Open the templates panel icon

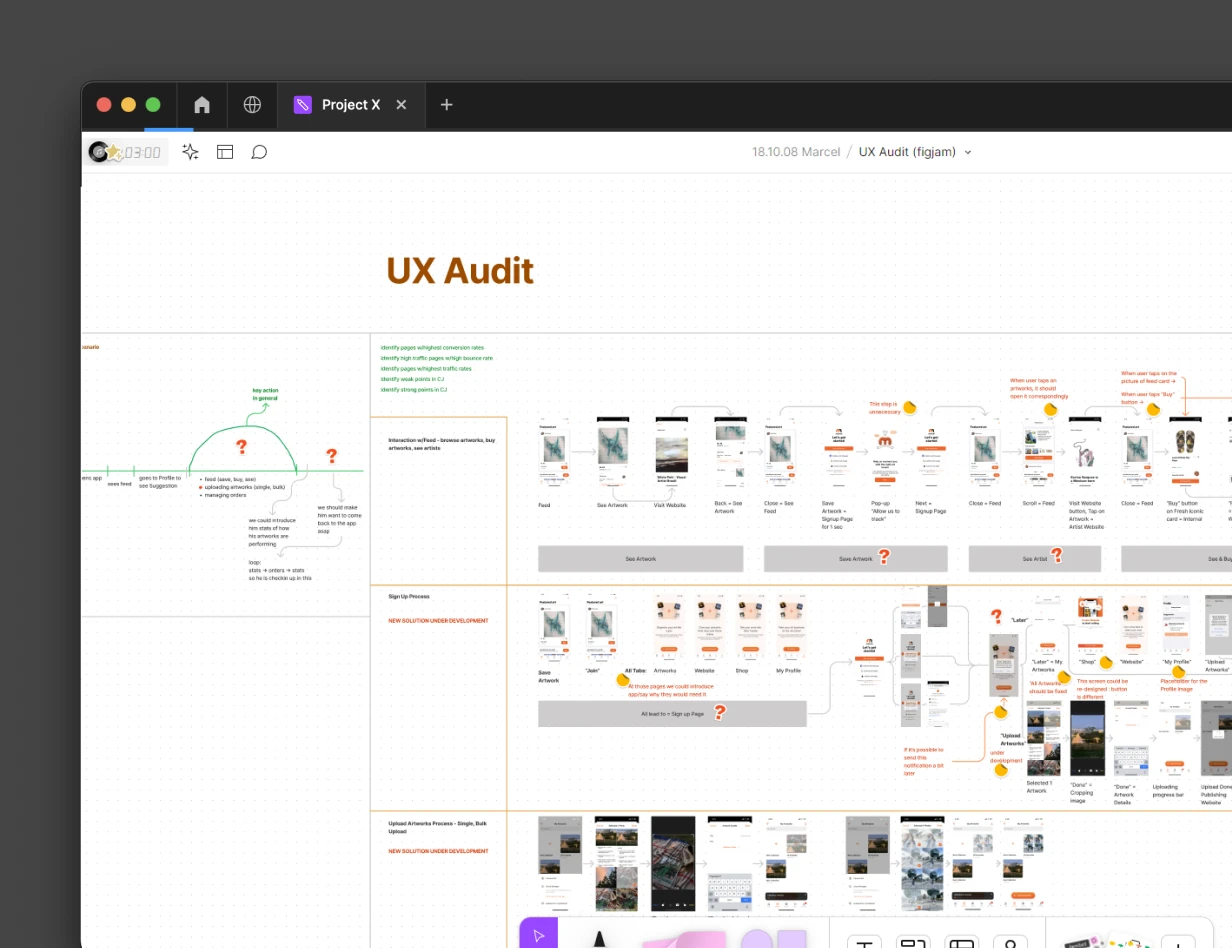tap(225, 152)
